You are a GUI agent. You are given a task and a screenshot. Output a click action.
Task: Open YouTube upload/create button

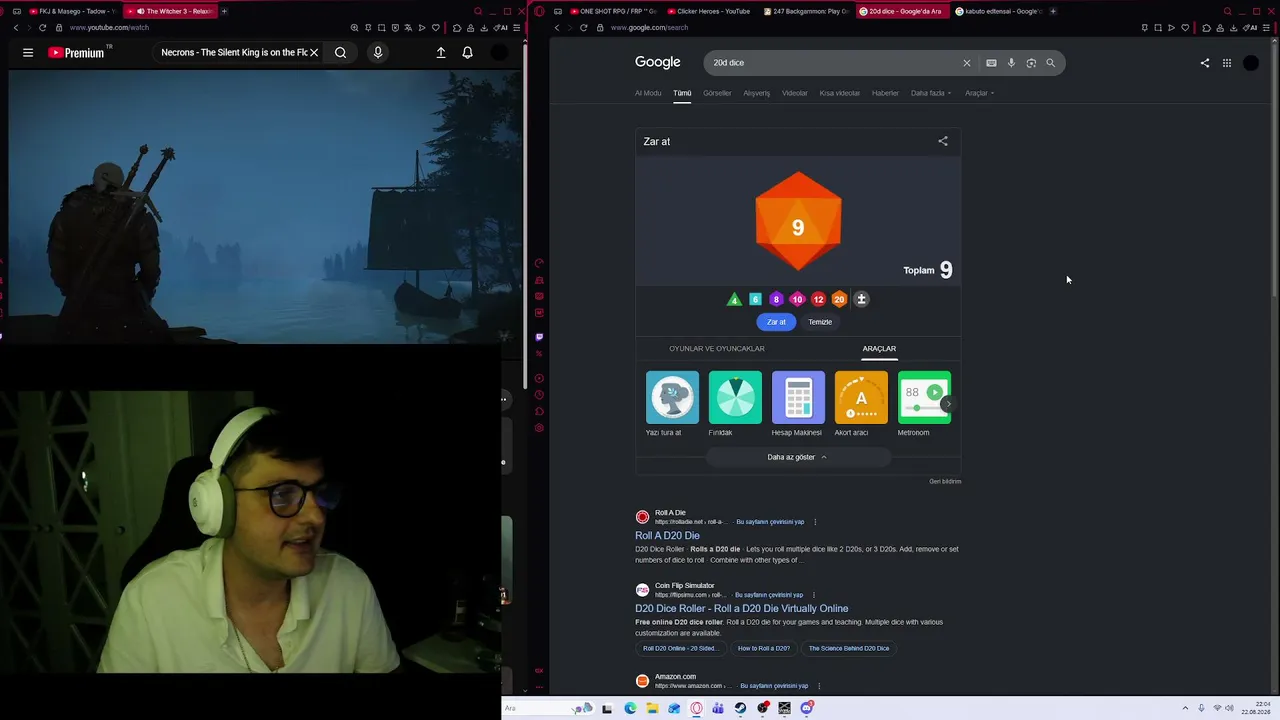(x=441, y=52)
